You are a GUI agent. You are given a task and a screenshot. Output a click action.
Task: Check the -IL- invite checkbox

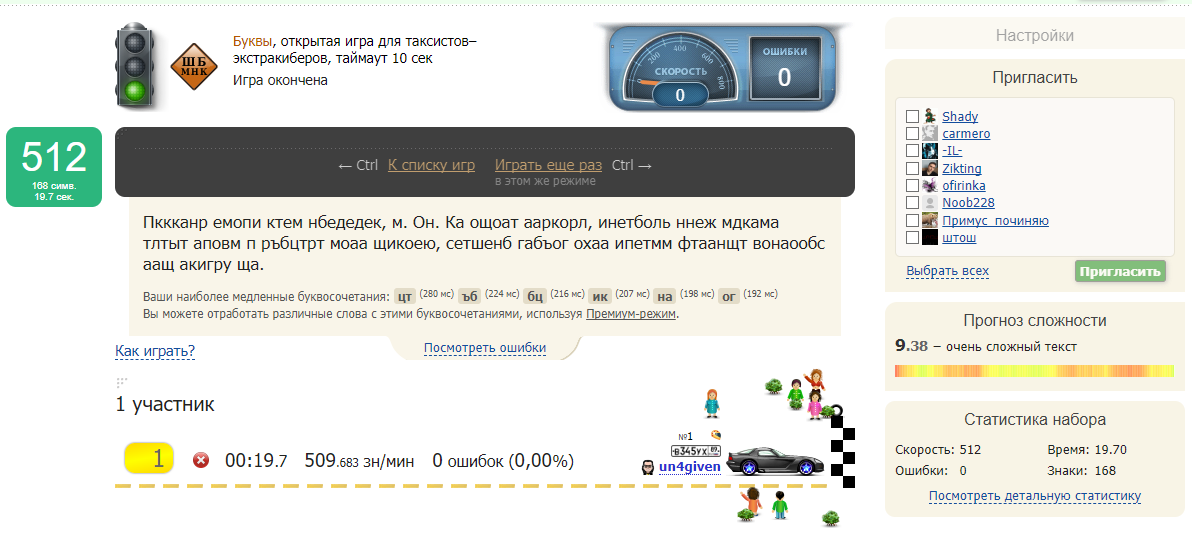[912, 152]
